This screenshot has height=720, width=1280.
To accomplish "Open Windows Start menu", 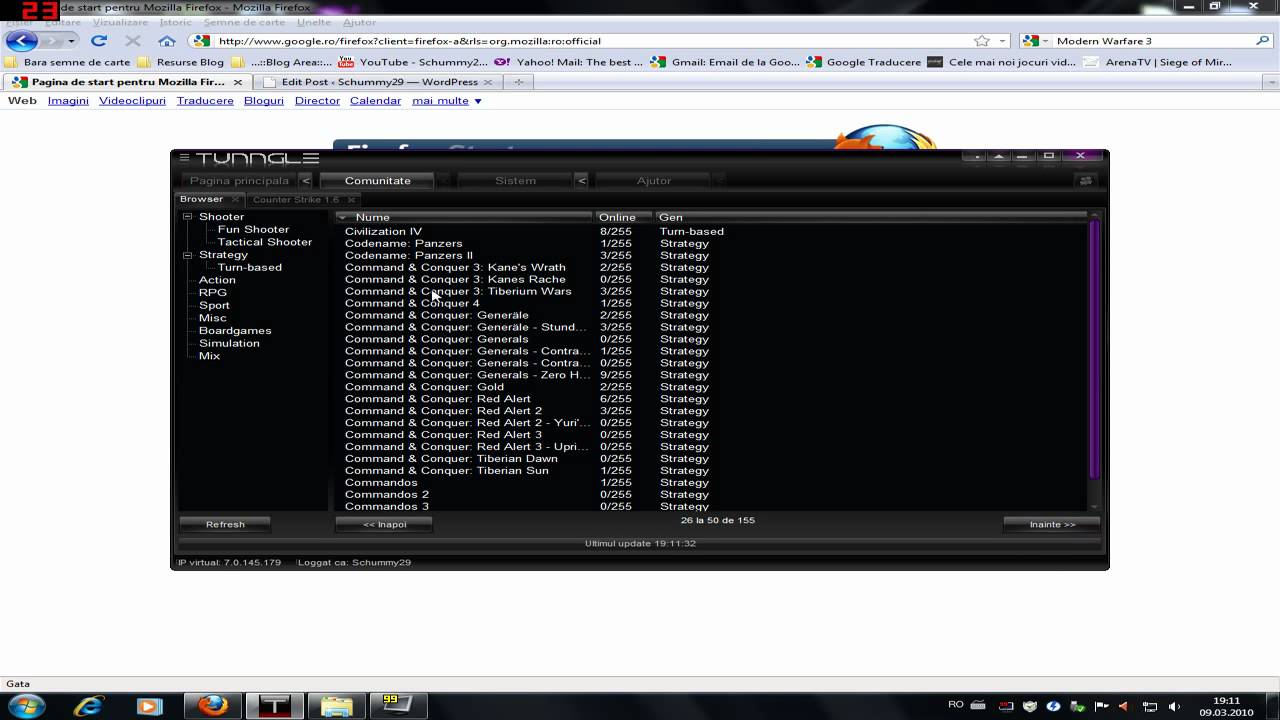I will coord(26,705).
